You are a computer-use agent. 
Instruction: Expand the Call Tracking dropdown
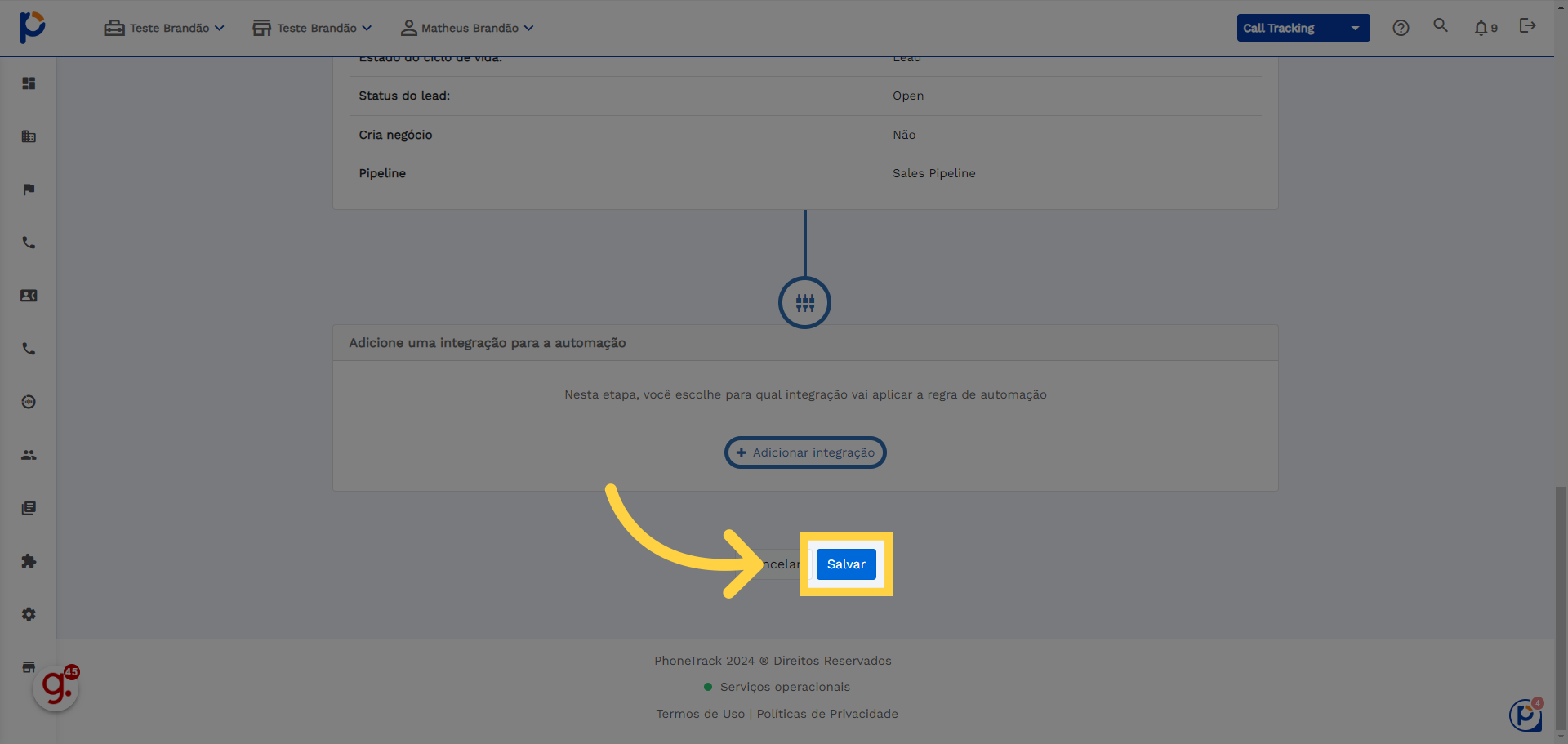tap(1303, 28)
